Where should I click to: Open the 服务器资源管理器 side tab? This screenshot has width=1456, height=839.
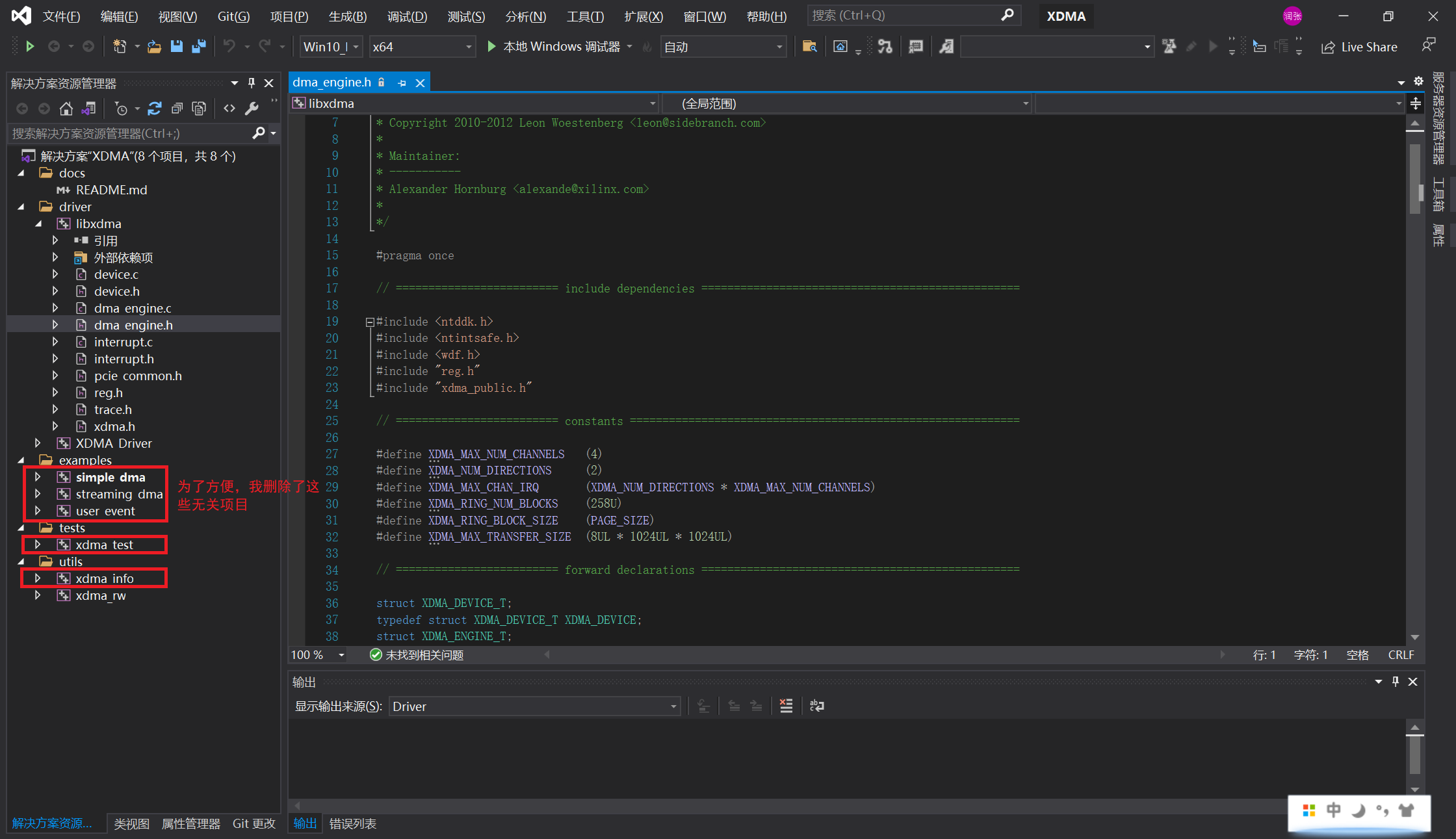(x=1438, y=118)
